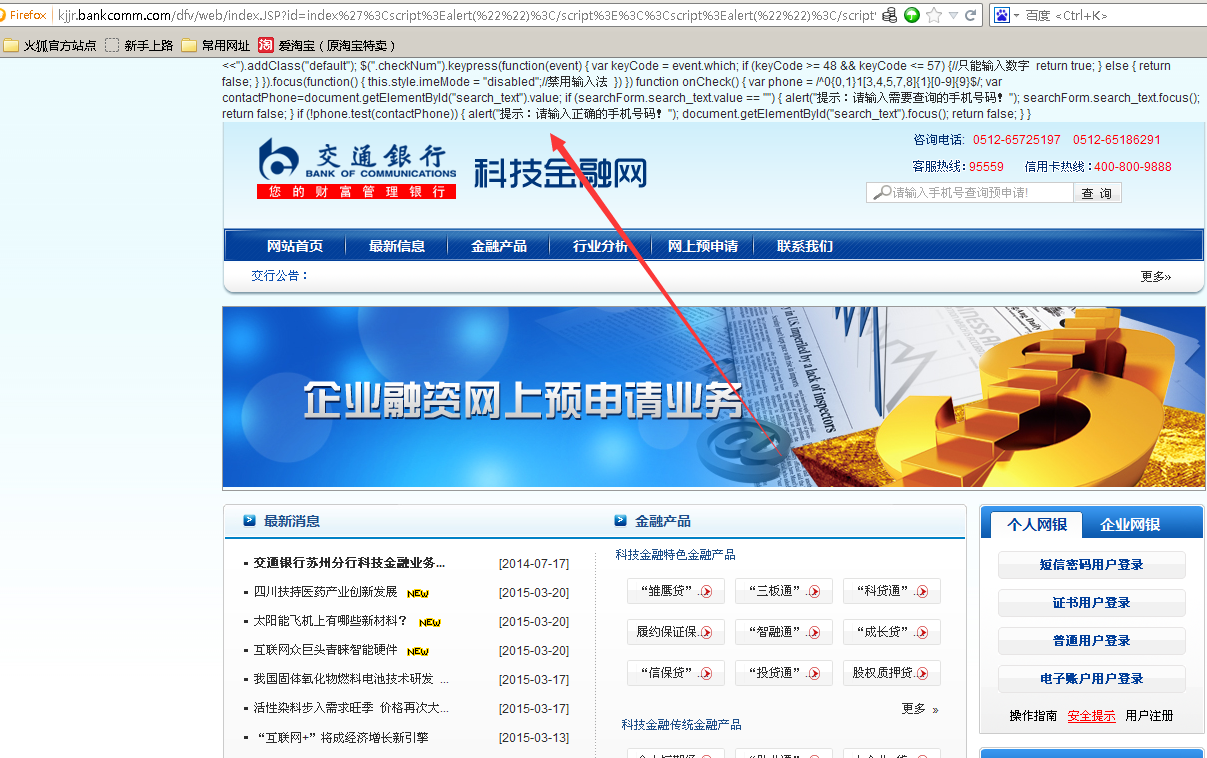Open the address bar history dropdown arrow
1207x758 pixels.
(x=952, y=15)
